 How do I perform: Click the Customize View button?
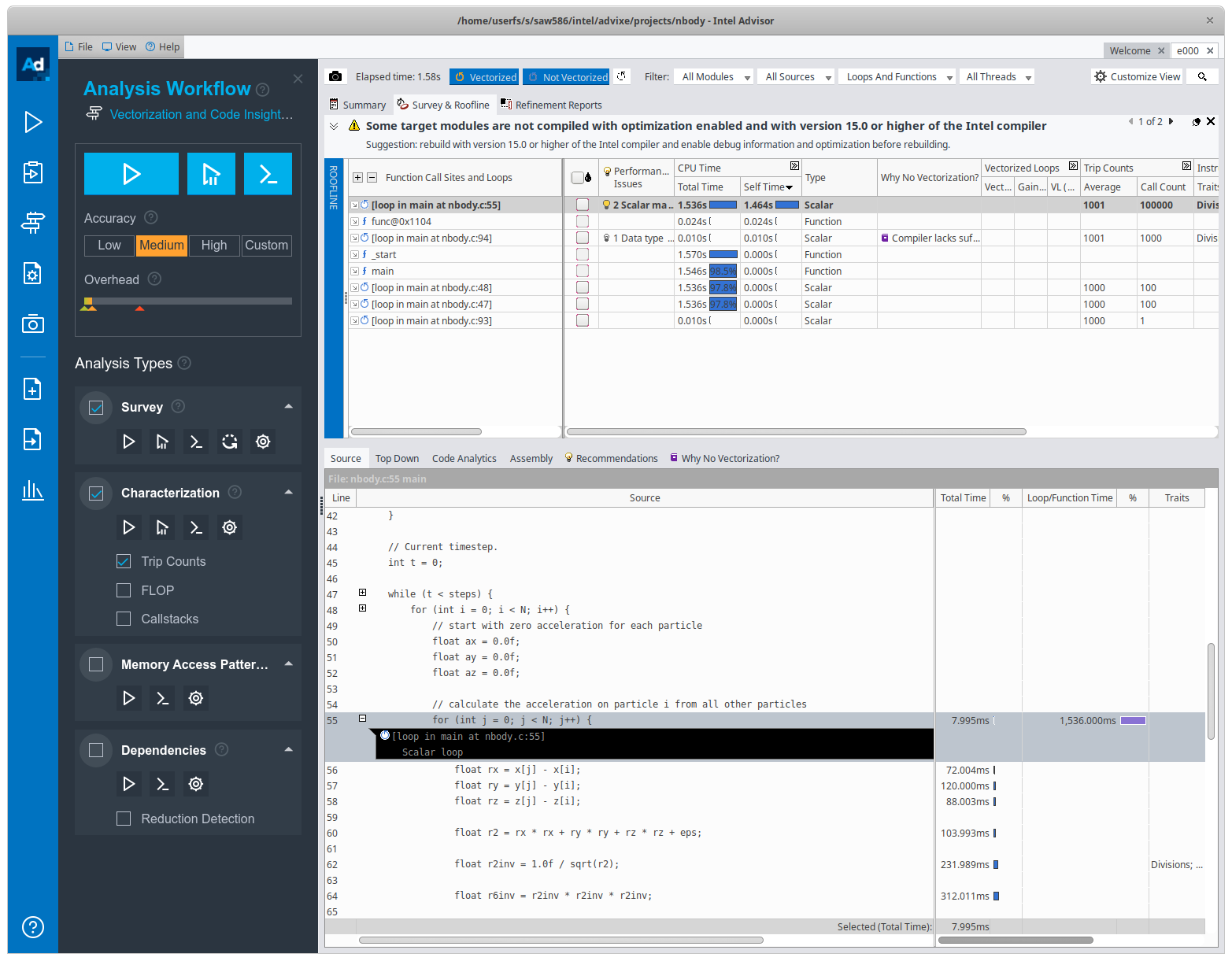point(1138,76)
